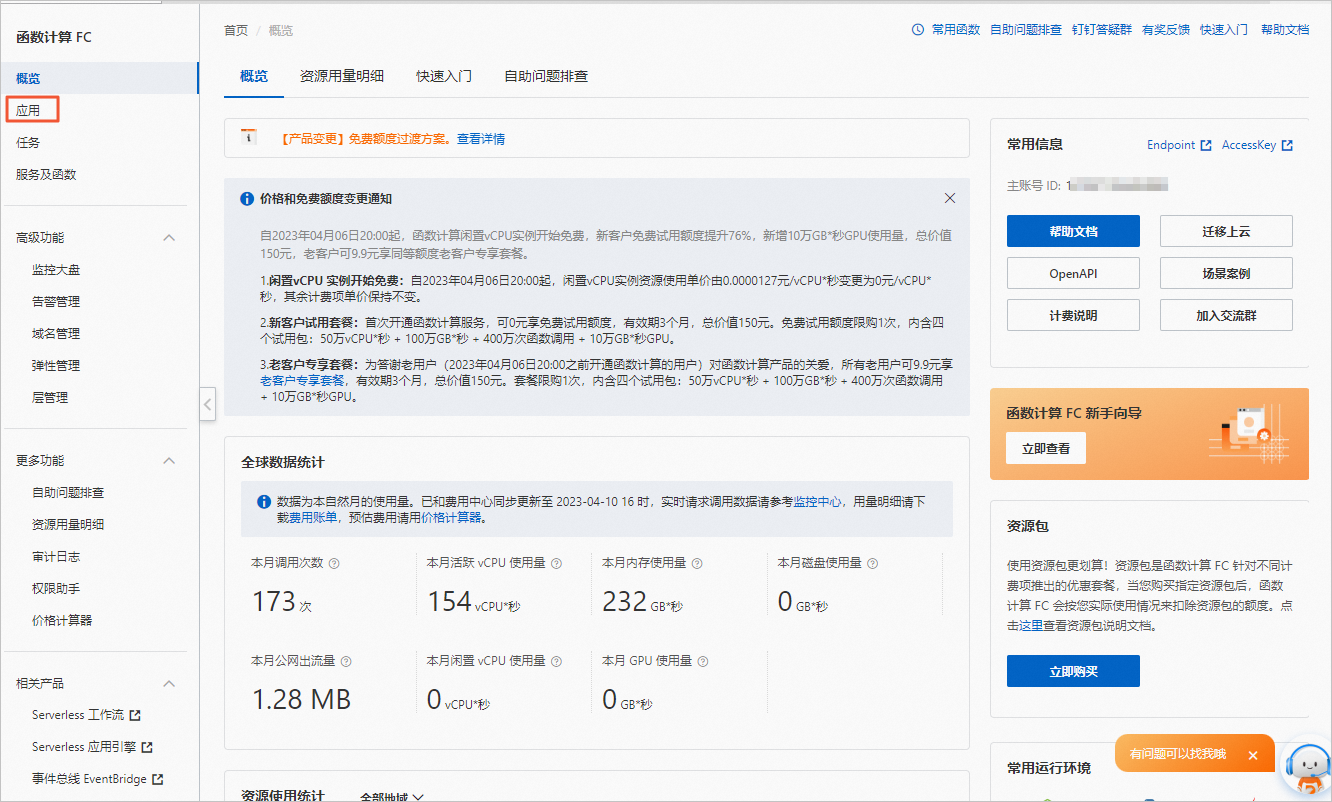This screenshot has width=1332, height=802.
Task: Click the help icon beside 本月内存使用量
Action: [x=697, y=564]
